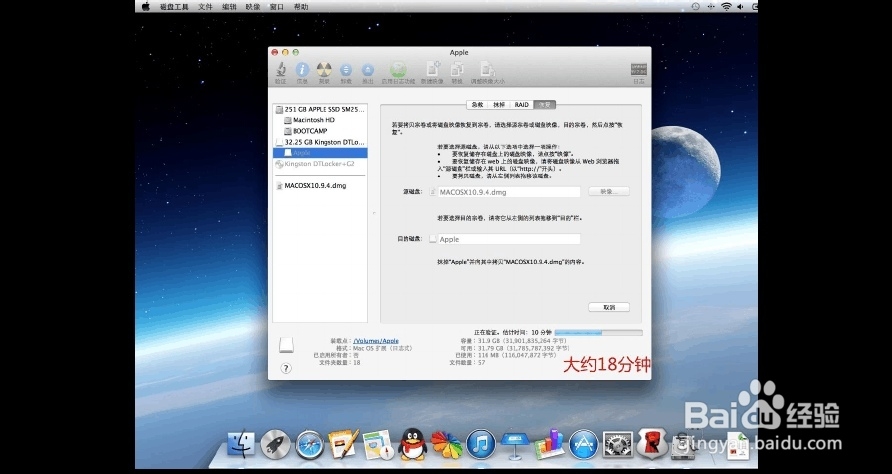Click the Eject (推出) toolbar icon
This screenshot has height=474, width=892.
pyautogui.click(x=368, y=71)
